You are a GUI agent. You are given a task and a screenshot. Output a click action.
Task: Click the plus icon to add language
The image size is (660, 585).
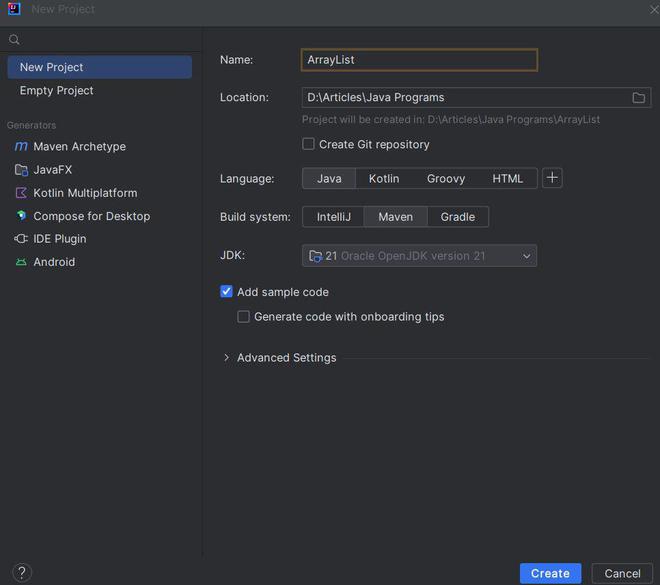(552, 178)
